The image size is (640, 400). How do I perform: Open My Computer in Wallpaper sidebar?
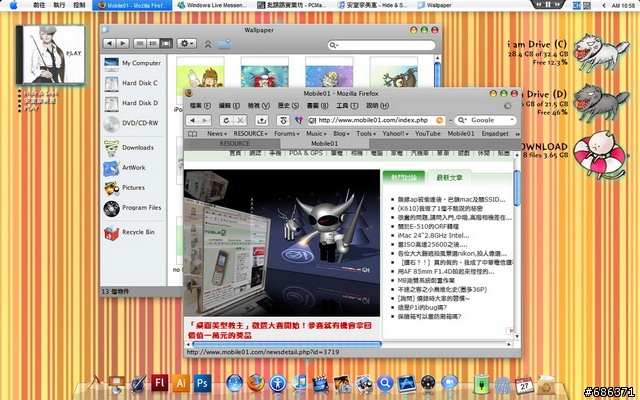(133, 63)
